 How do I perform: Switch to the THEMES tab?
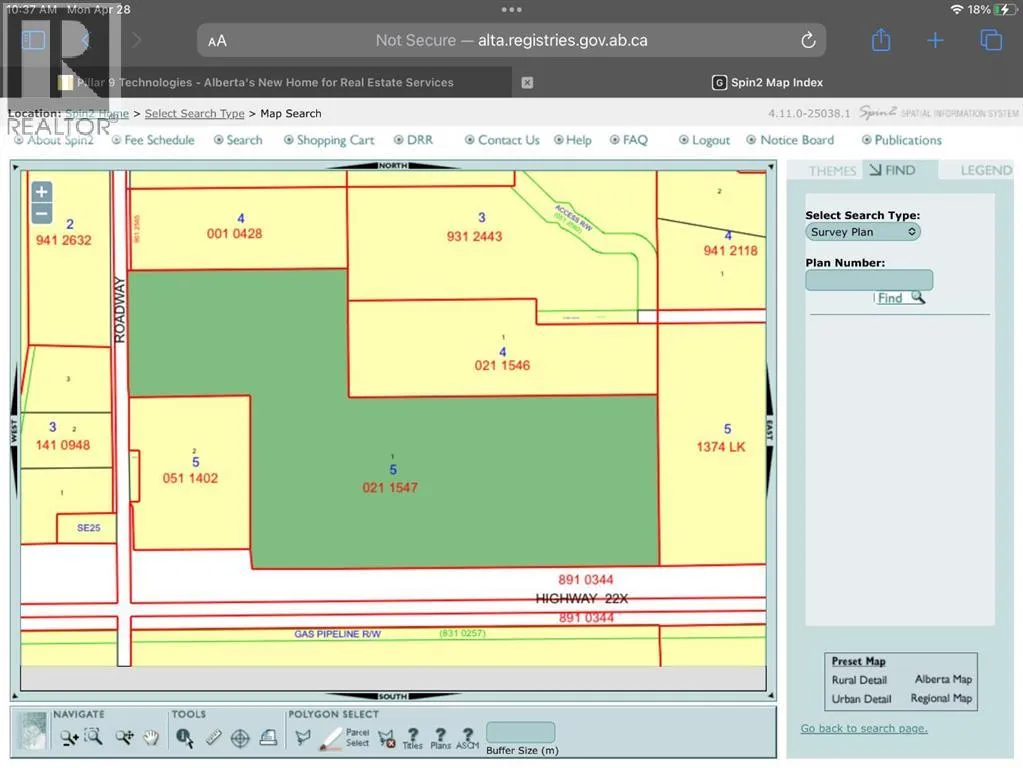[832, 171]
